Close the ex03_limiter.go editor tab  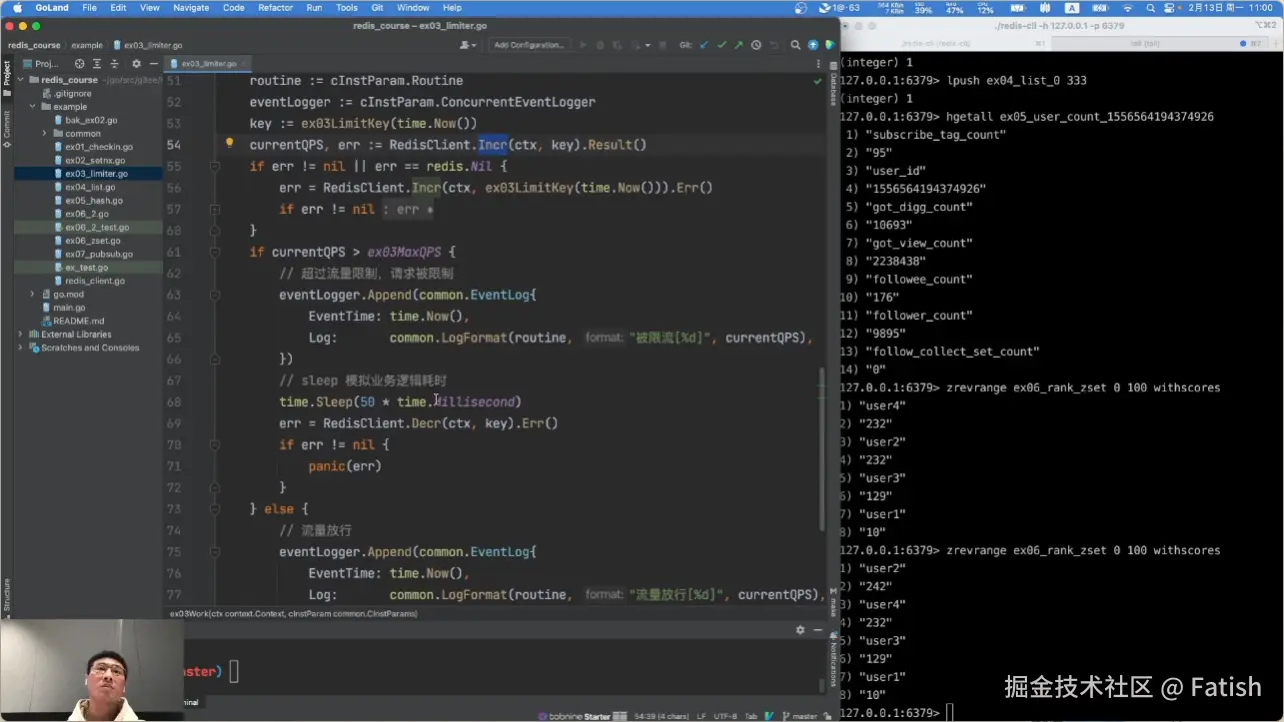point(243,64)
